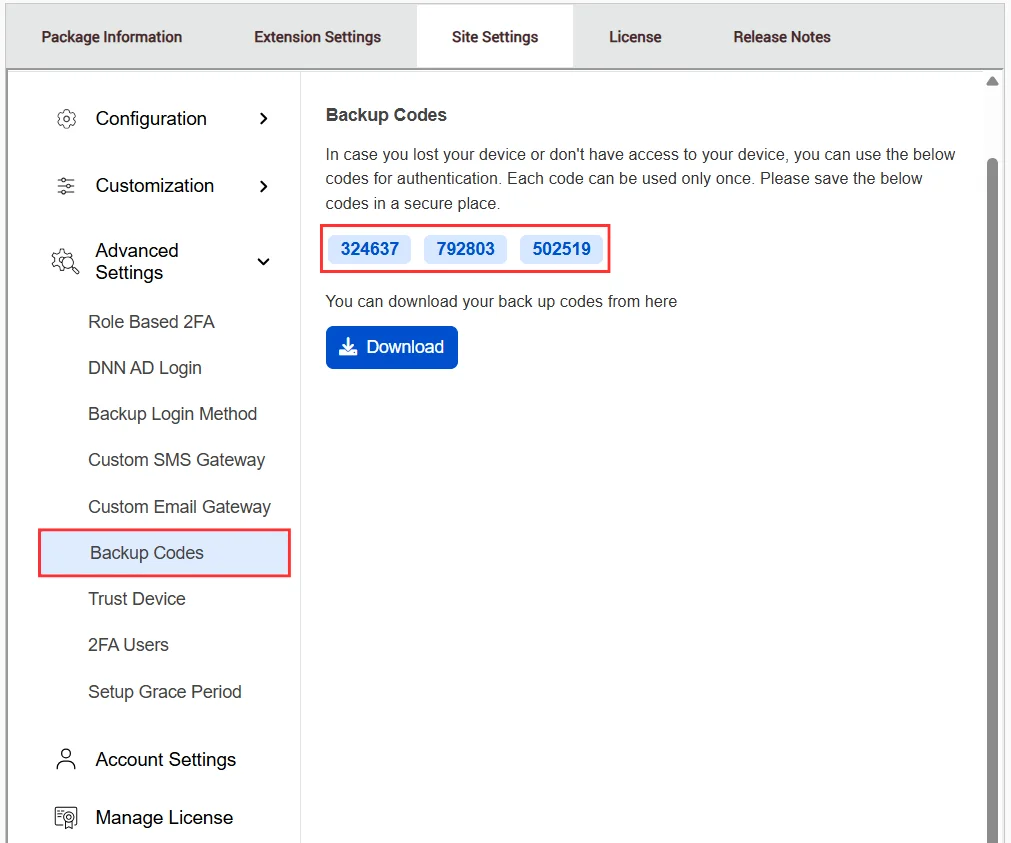Click the Download button for backup codes

point(391,346)
